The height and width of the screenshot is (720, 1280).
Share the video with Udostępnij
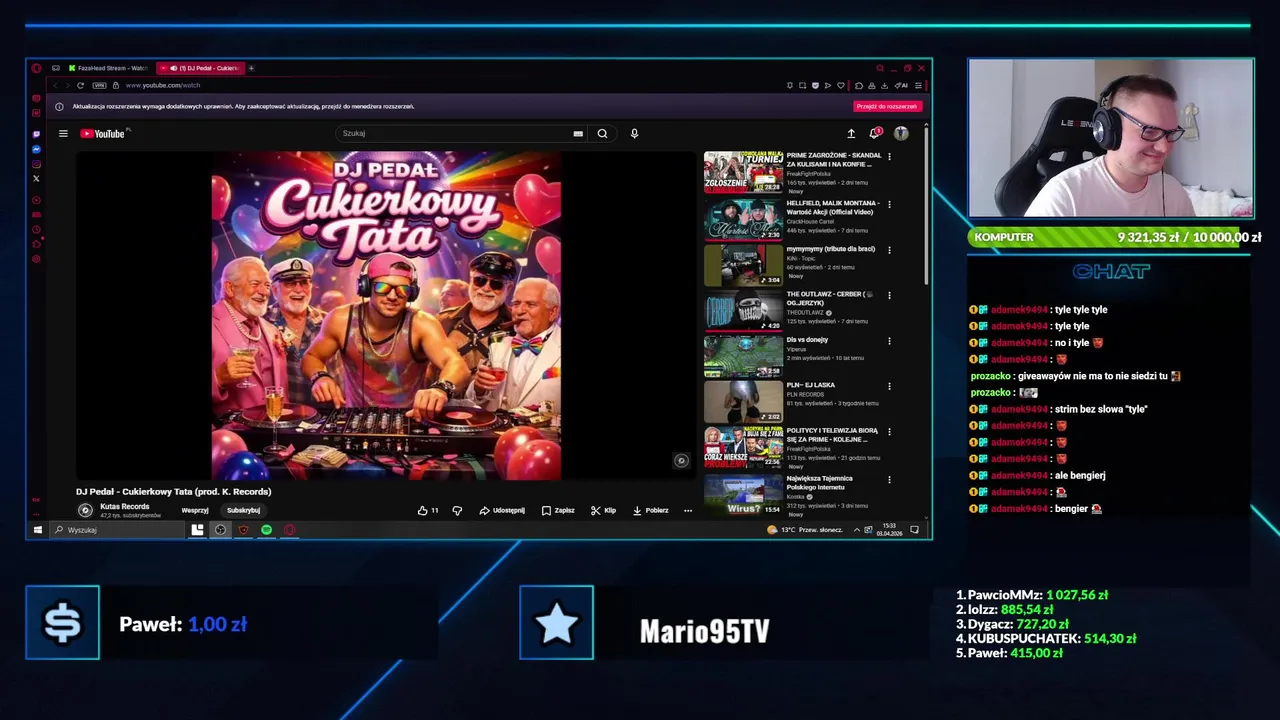[x=502, y=510]
